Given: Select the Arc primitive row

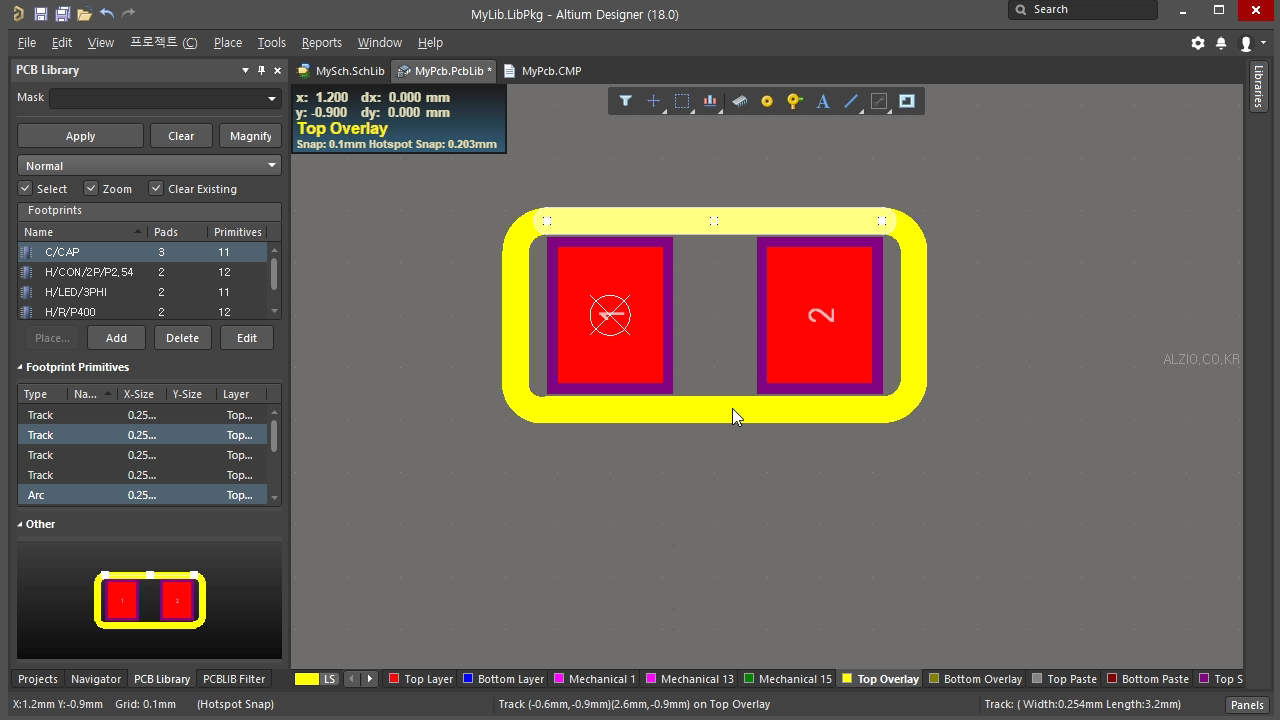Looking at the screenshot, I should [x=143, y=495].
